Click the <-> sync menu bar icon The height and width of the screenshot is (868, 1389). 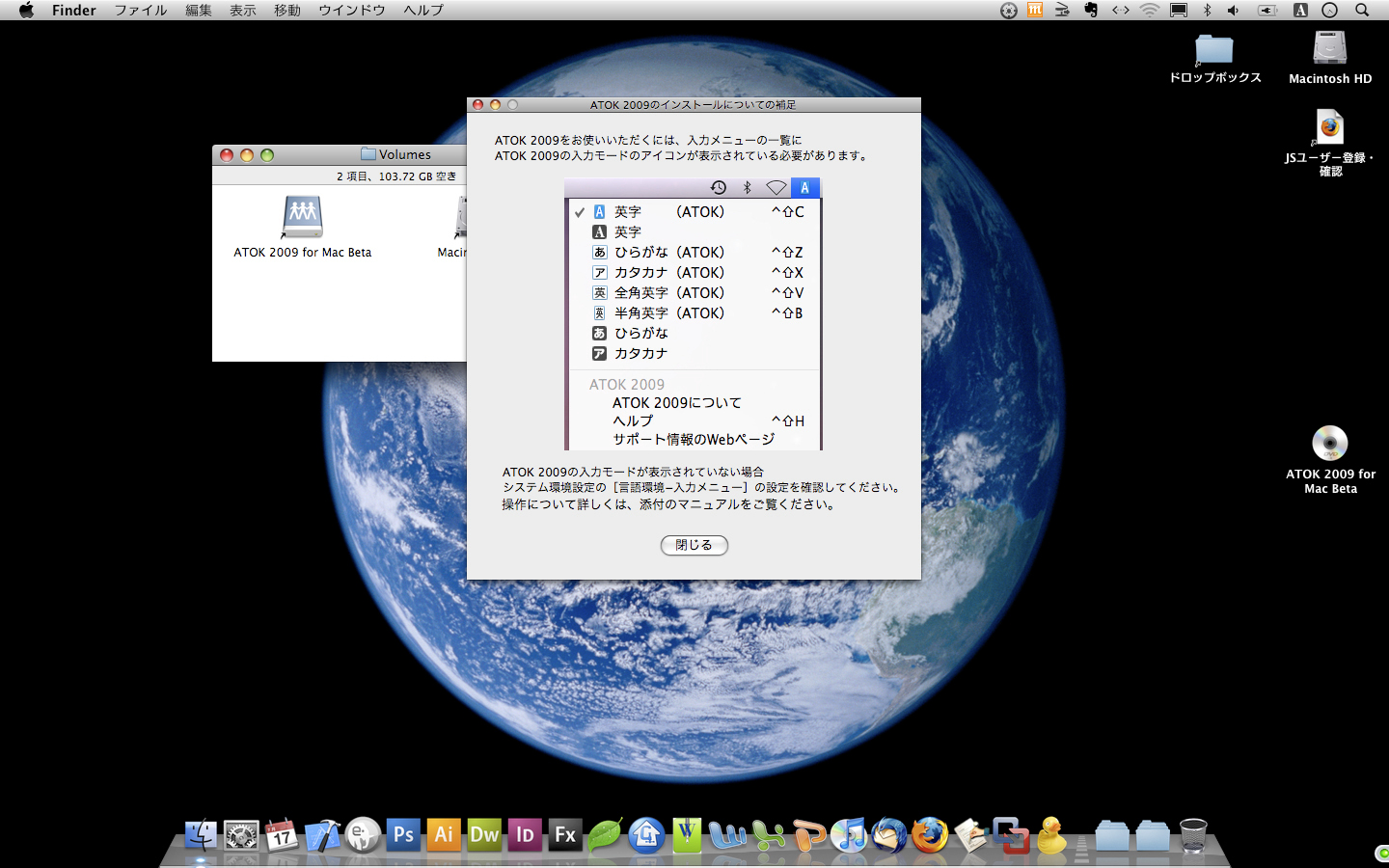coord(1120,10)
